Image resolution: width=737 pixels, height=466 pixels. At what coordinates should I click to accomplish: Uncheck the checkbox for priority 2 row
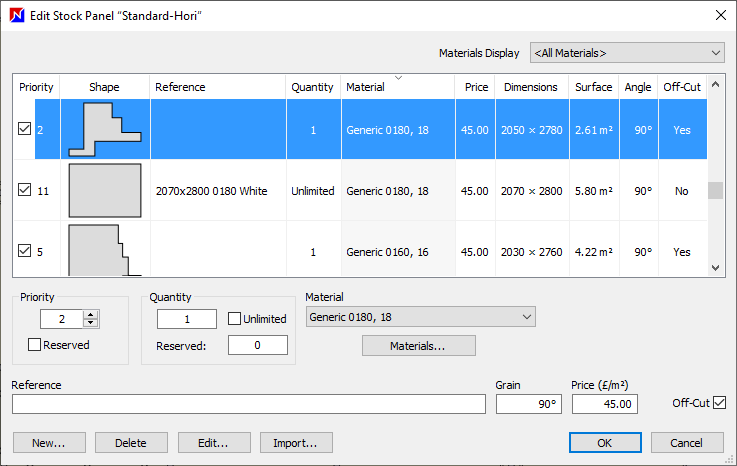(24, 129)
